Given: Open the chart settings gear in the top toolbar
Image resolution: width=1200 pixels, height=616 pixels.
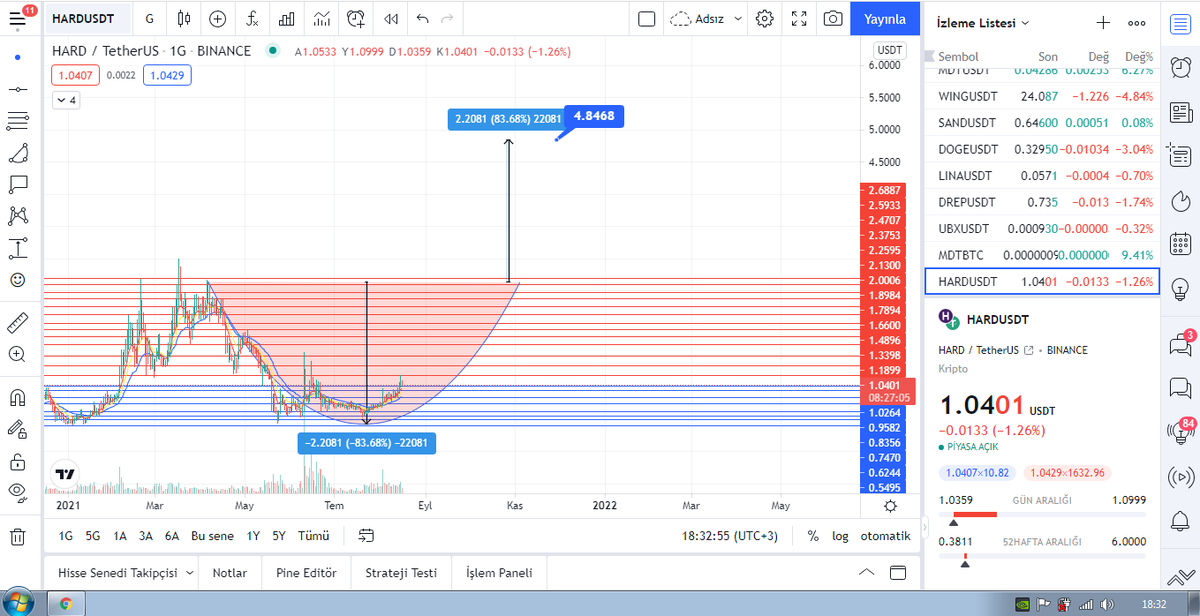Looking at the screenshot, I should pos(765,19).
